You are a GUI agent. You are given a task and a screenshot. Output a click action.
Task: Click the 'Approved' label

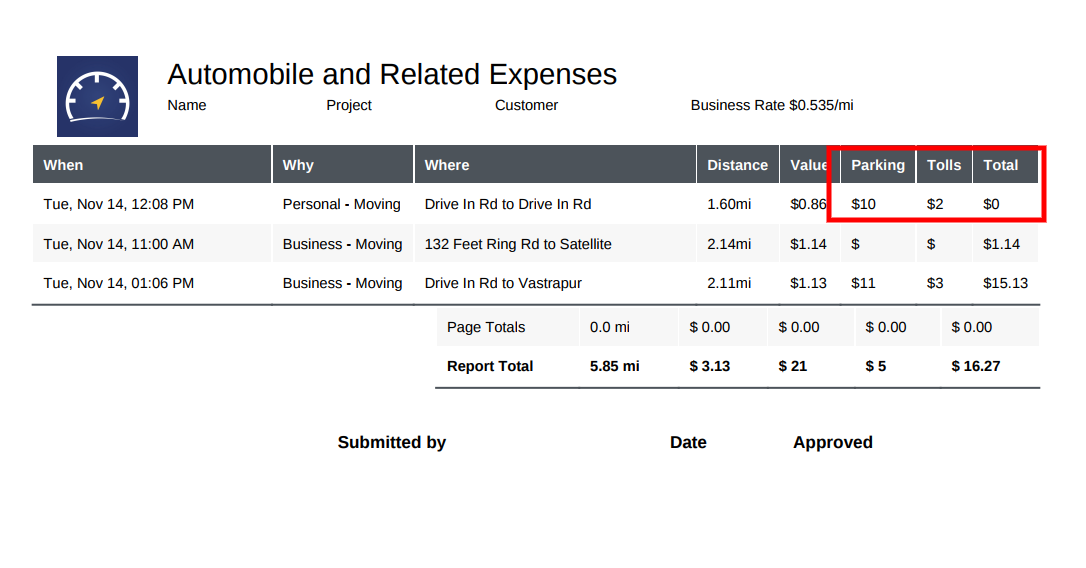click(x=833, y=443)
